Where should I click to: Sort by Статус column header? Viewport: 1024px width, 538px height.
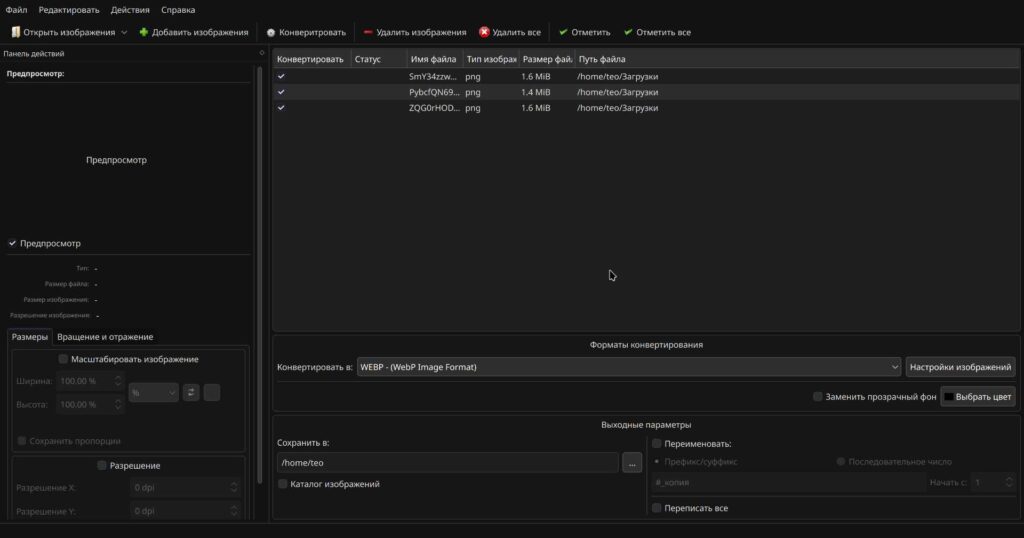pos(379,59)
